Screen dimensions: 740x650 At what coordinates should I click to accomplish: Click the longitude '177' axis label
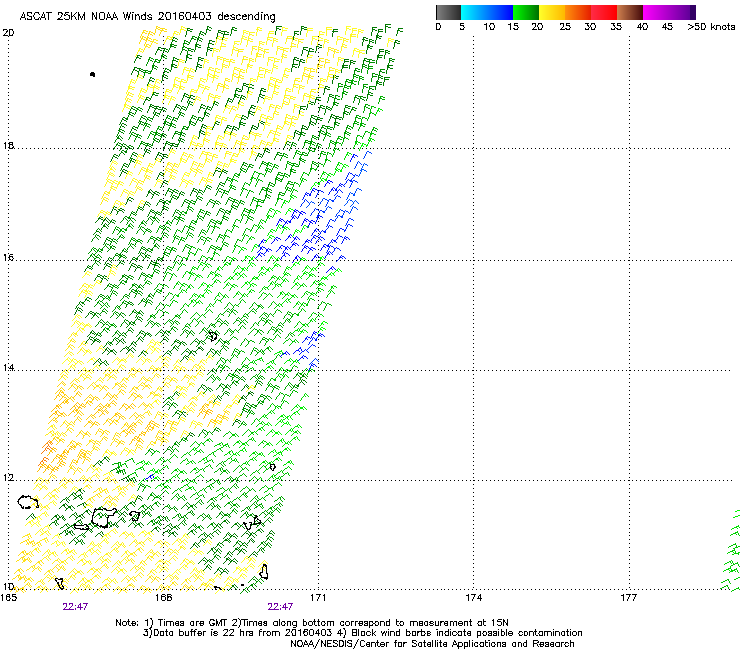[x=629, y=598]
